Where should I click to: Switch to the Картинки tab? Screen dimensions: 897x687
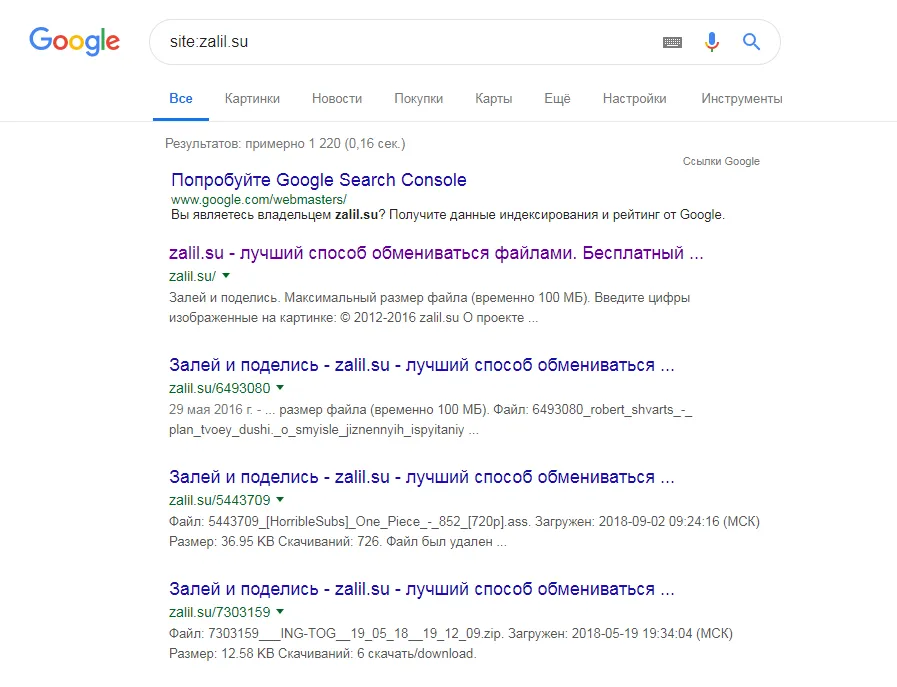pyautogui.click(x=252, y=98)
